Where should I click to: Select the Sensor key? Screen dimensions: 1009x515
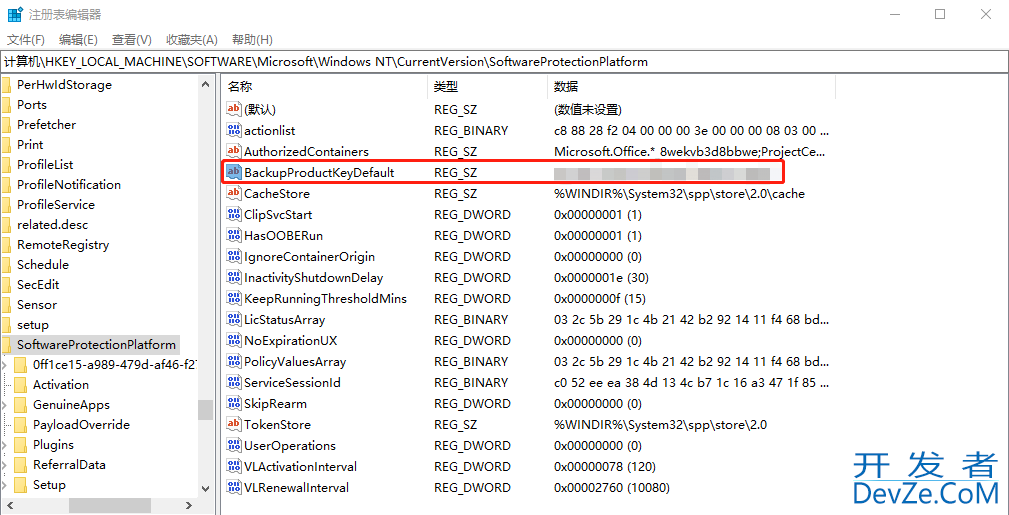pos(37,304)
